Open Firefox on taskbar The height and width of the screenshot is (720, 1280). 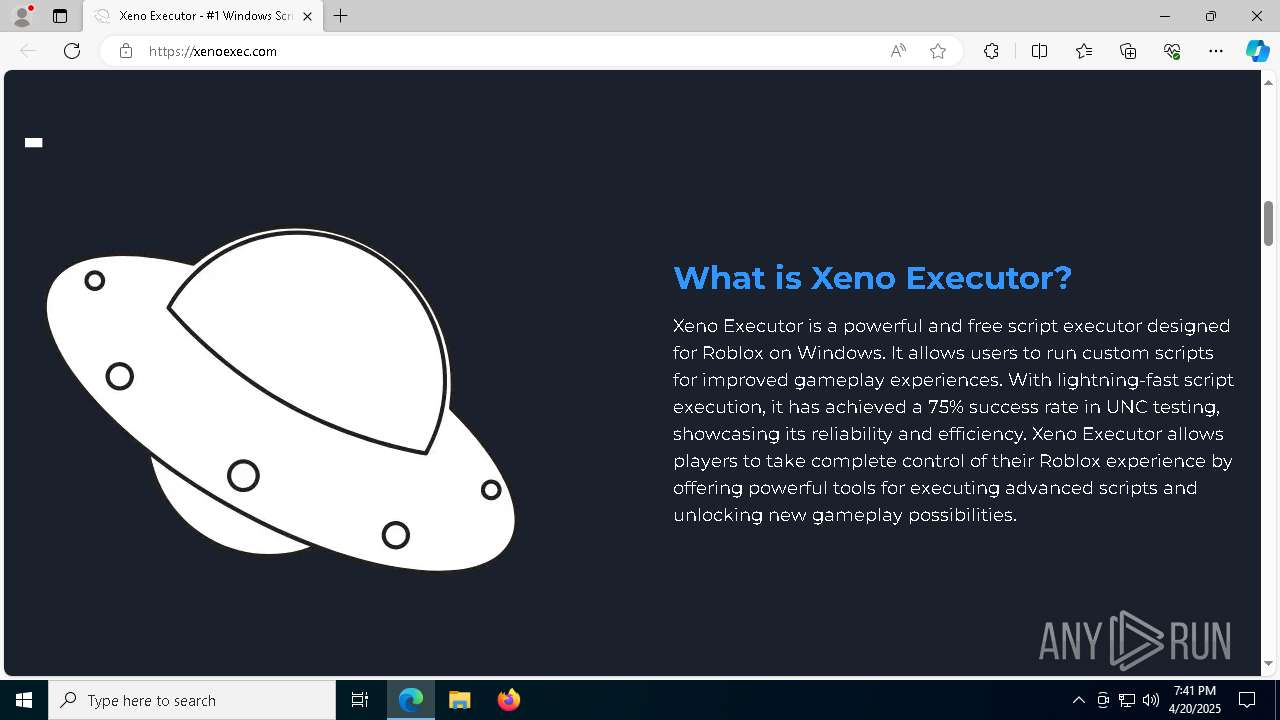[x=508, y=700]
